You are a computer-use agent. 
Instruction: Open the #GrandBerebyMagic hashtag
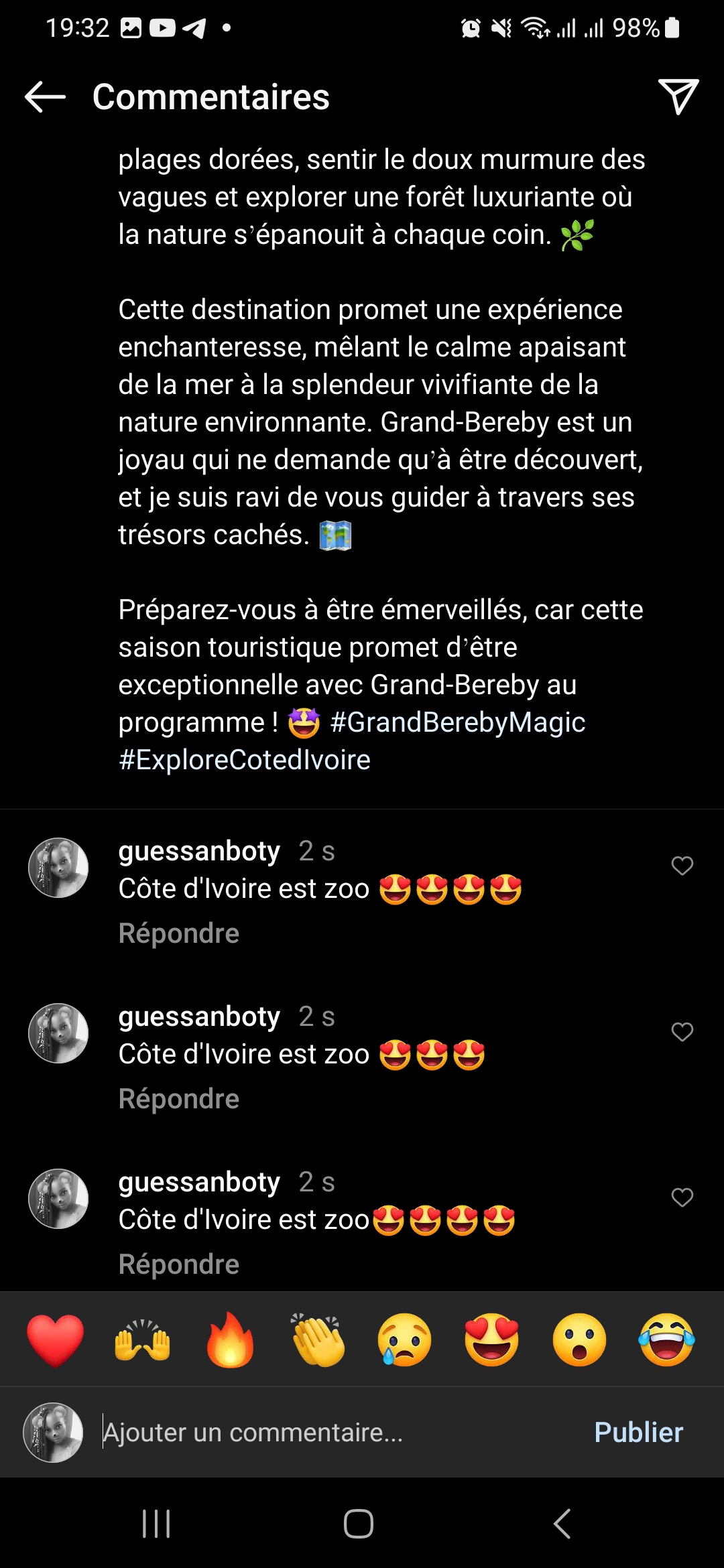click(458, 722)
